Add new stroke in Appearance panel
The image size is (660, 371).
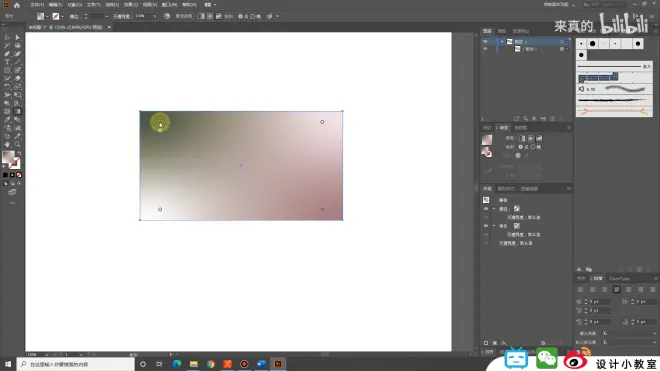[486, 343]
